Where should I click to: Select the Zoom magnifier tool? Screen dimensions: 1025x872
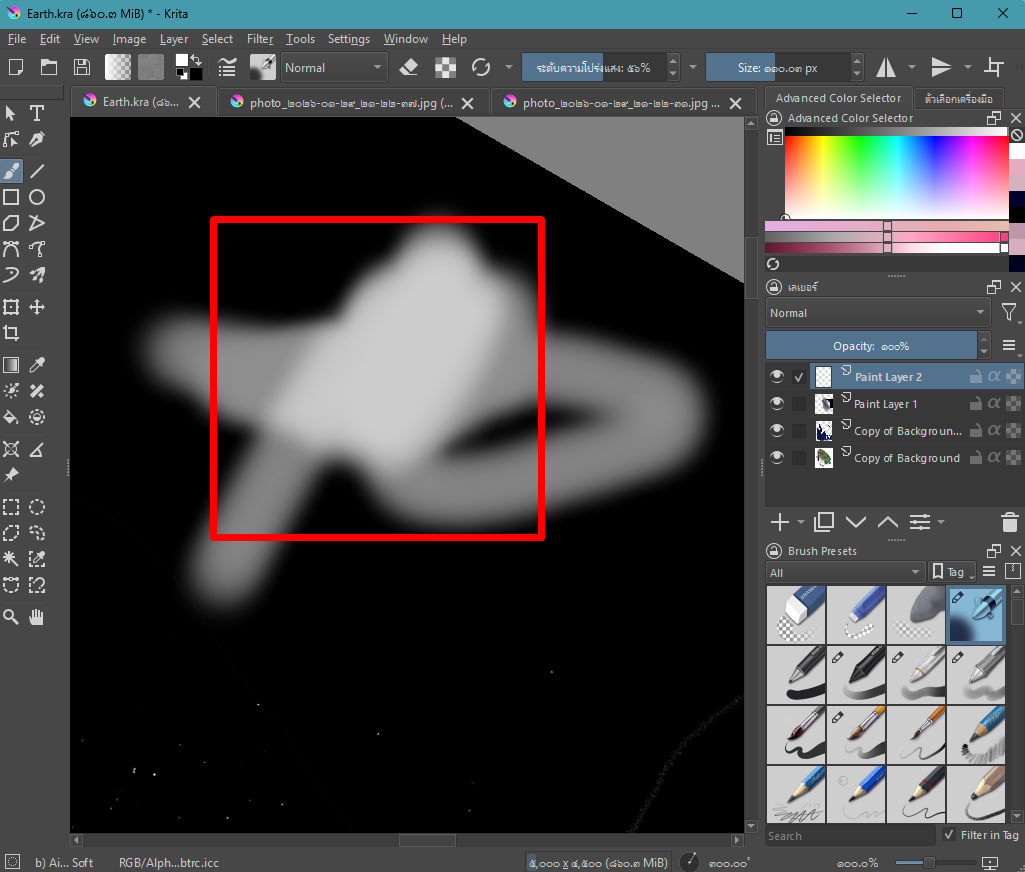[x=11, y=617]
